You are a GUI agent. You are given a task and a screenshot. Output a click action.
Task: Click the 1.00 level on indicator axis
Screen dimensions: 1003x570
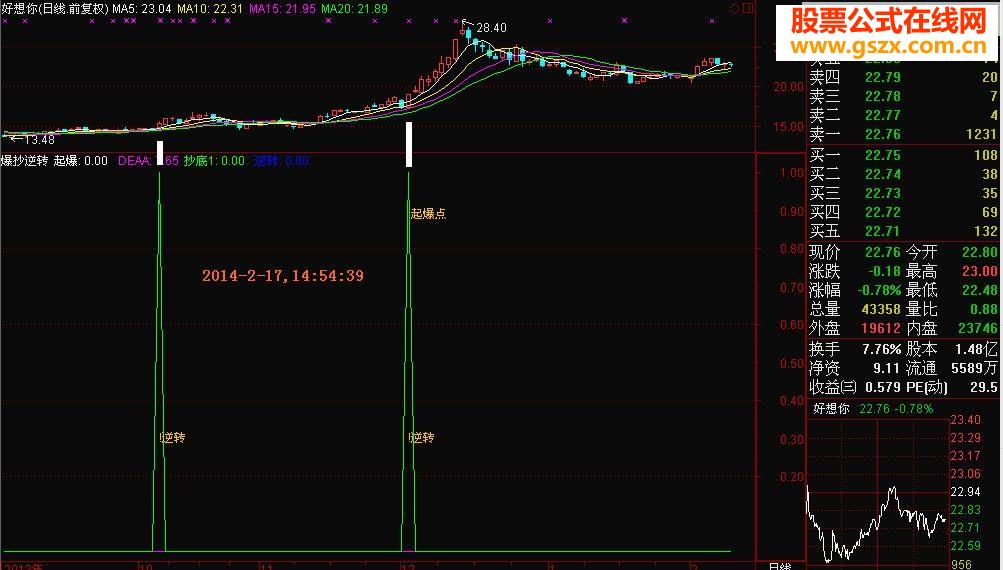point(792,173)
